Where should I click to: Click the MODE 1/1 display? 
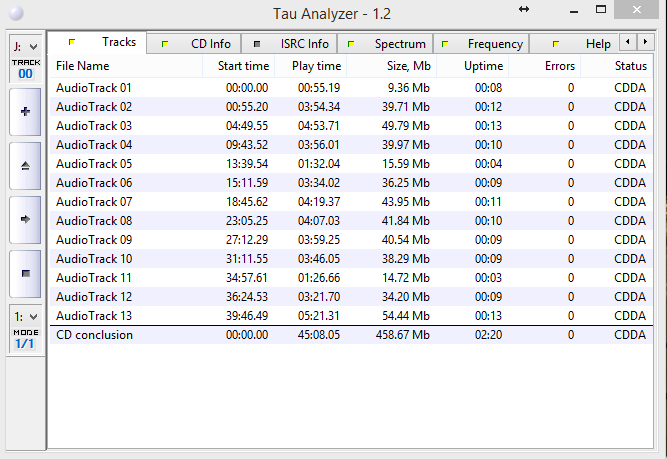tap(26, 339)
